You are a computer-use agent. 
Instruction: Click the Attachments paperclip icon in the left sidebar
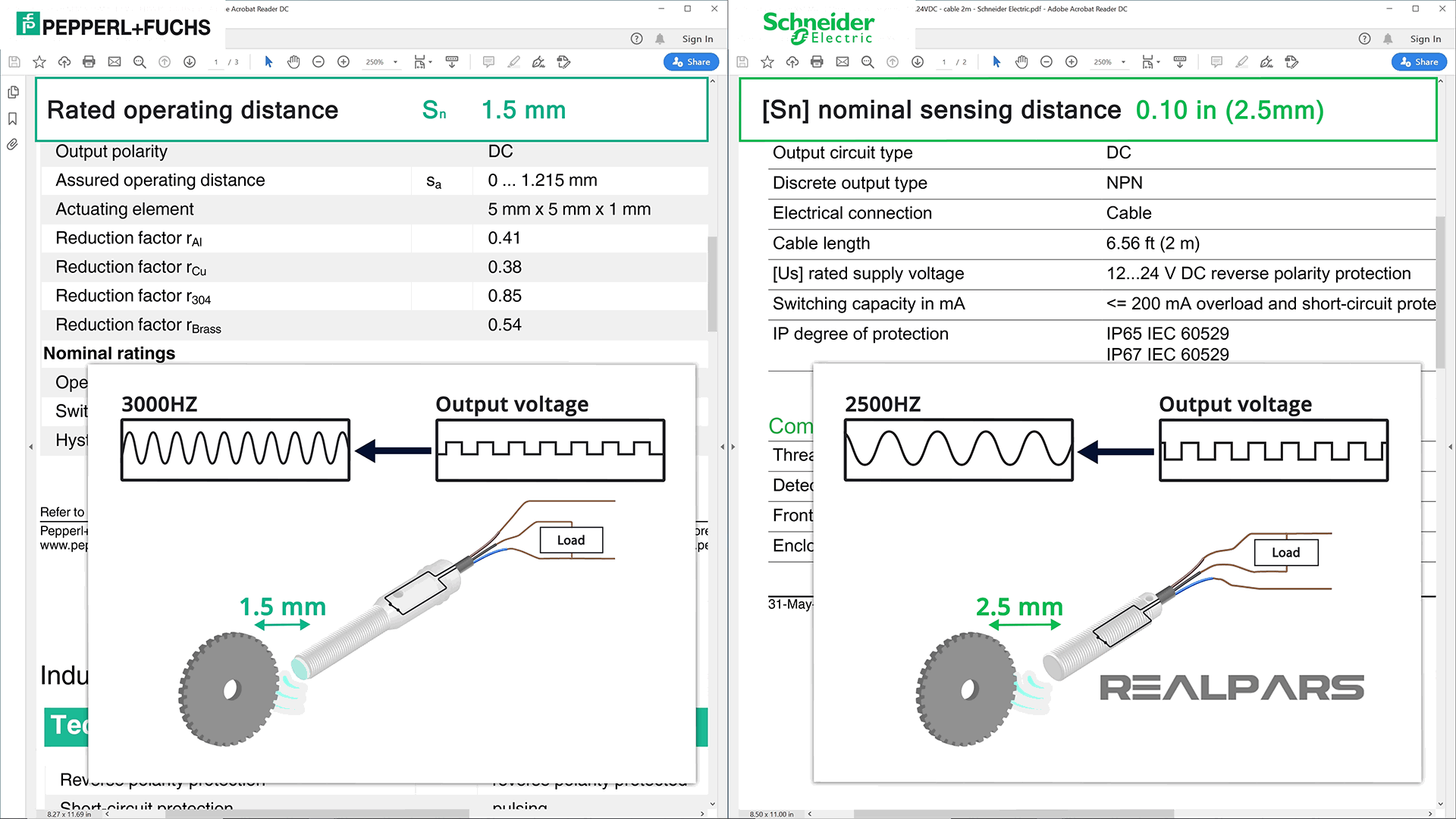(x=12, y=144)
